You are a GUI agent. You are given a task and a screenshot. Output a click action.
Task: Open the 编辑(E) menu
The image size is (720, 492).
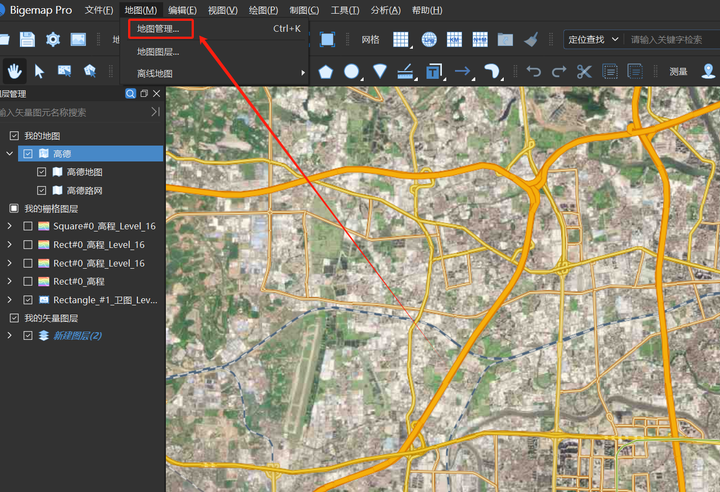[182, 10]
